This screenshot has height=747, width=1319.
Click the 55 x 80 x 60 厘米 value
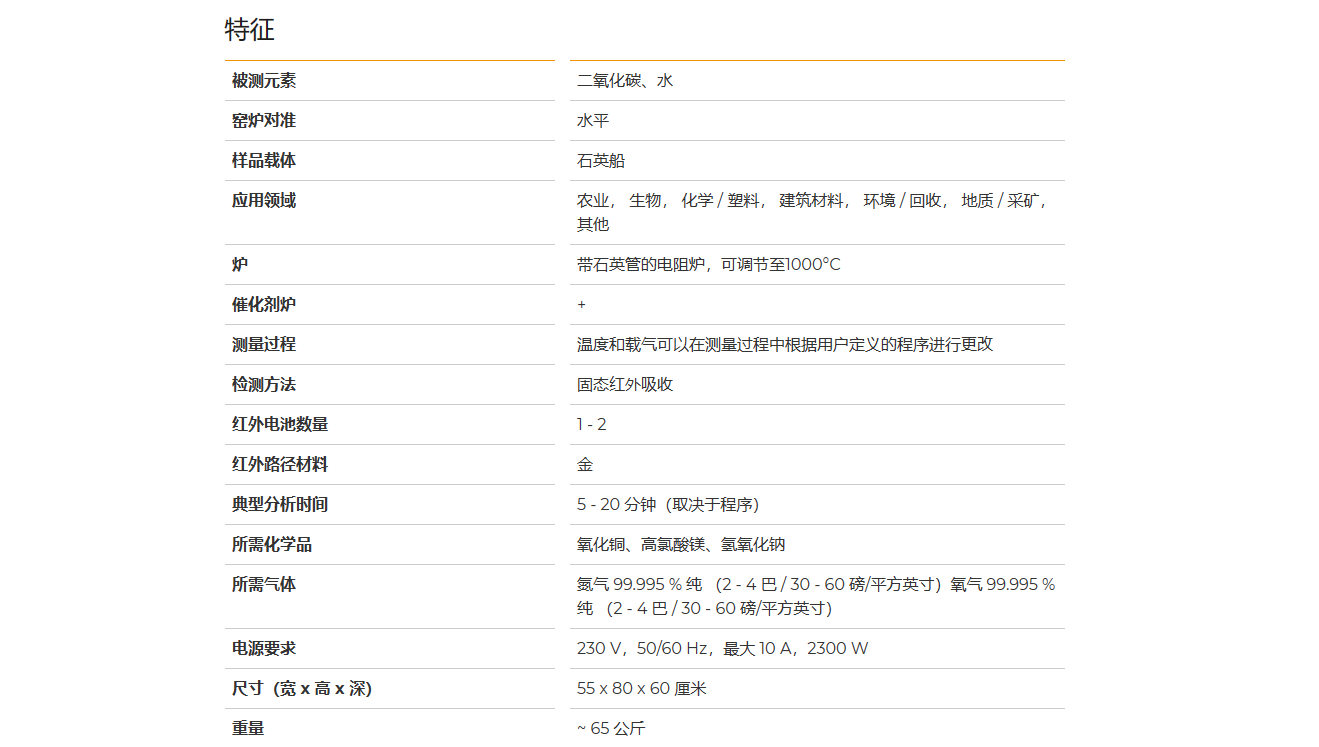point(641,689)
